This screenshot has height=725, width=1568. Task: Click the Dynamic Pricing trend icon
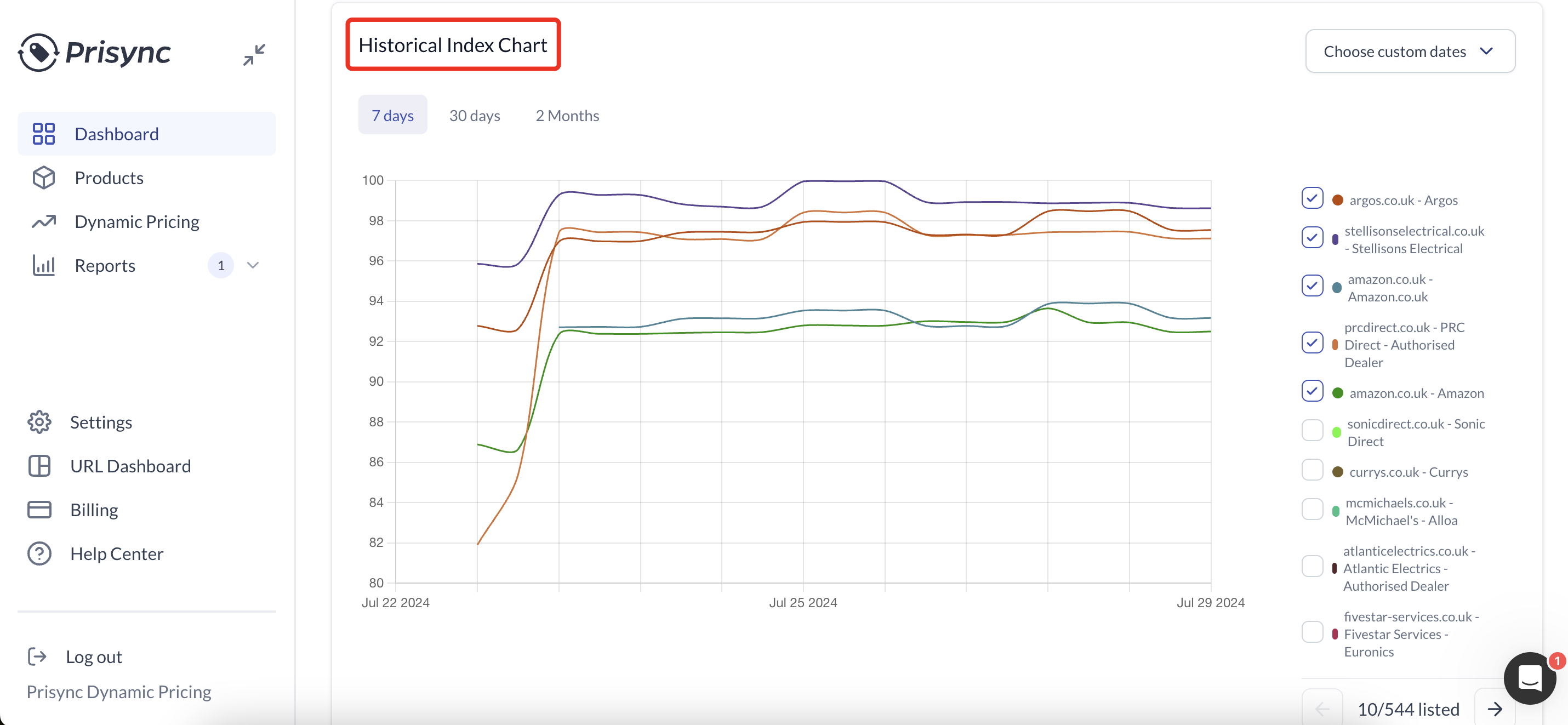tap(44, 221)
